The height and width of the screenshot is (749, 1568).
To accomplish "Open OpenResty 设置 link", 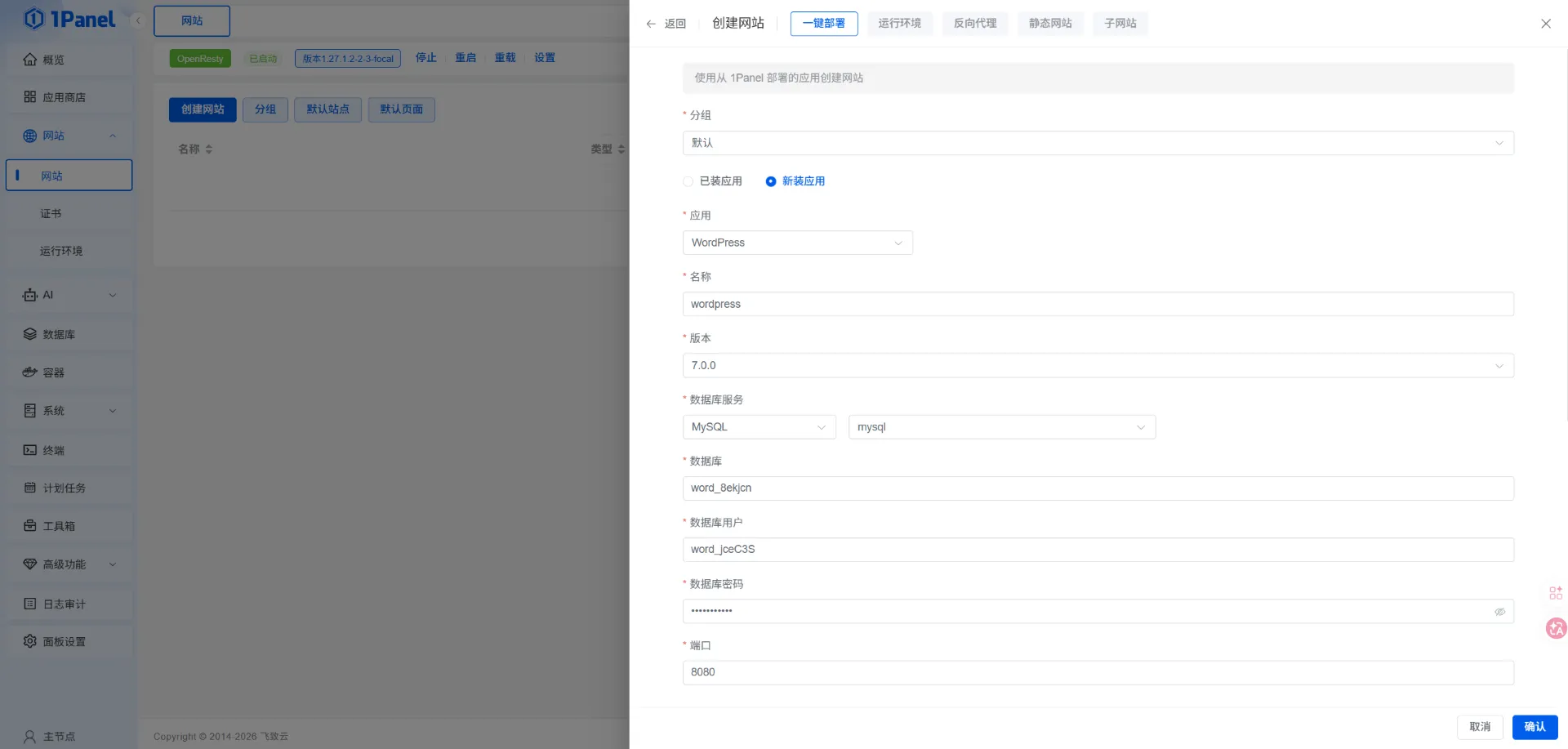I will [545, 58].
